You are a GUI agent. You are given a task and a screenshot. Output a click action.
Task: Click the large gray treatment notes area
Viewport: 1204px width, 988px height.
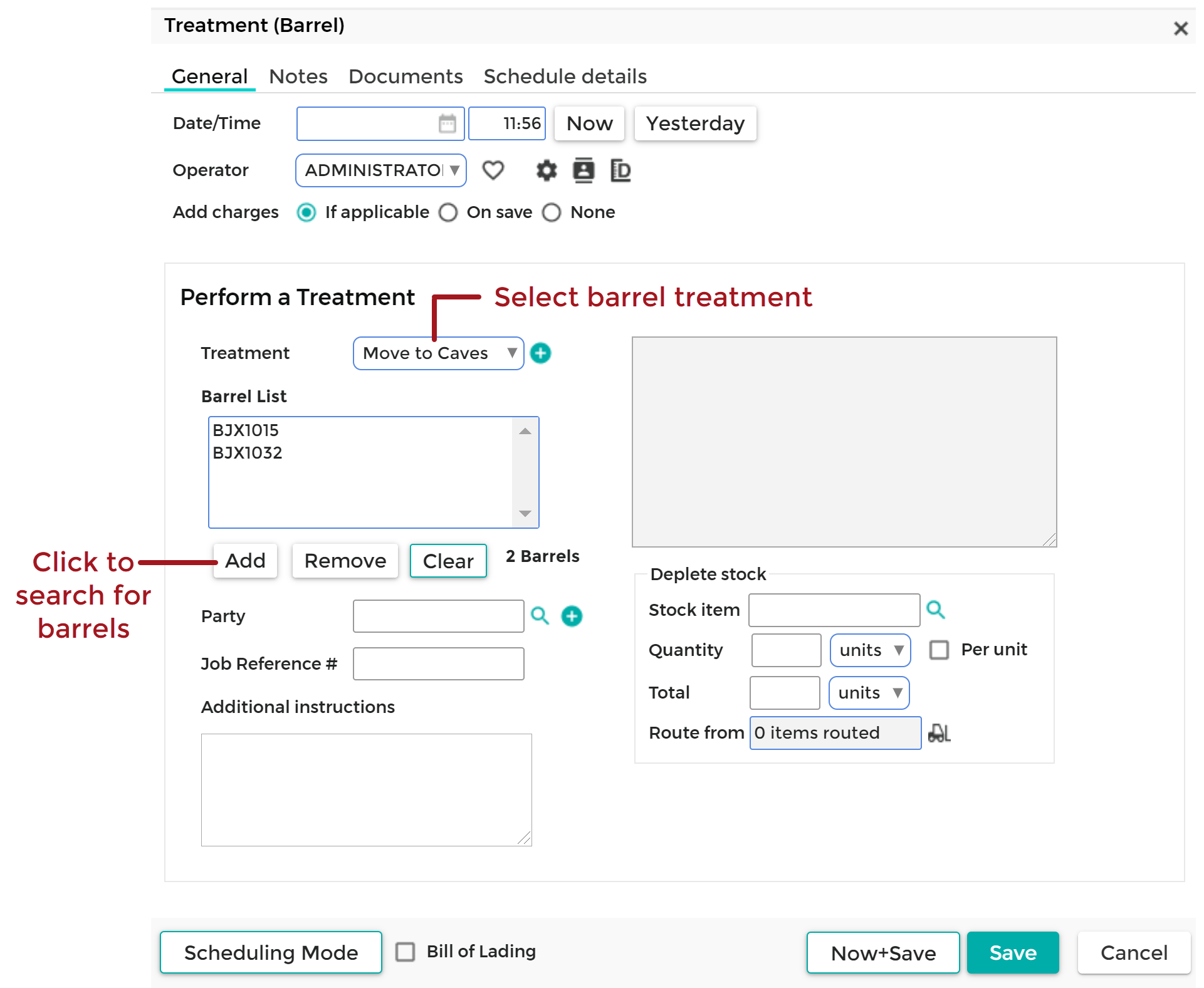[x=844, y=442]
